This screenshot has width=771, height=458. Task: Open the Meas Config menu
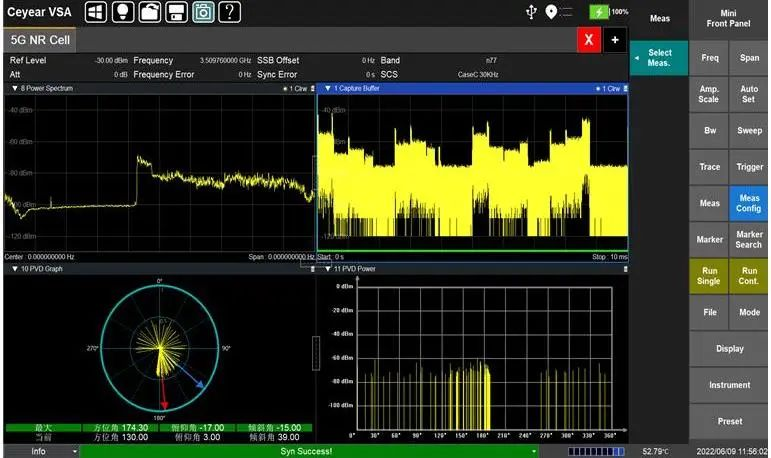749,203
